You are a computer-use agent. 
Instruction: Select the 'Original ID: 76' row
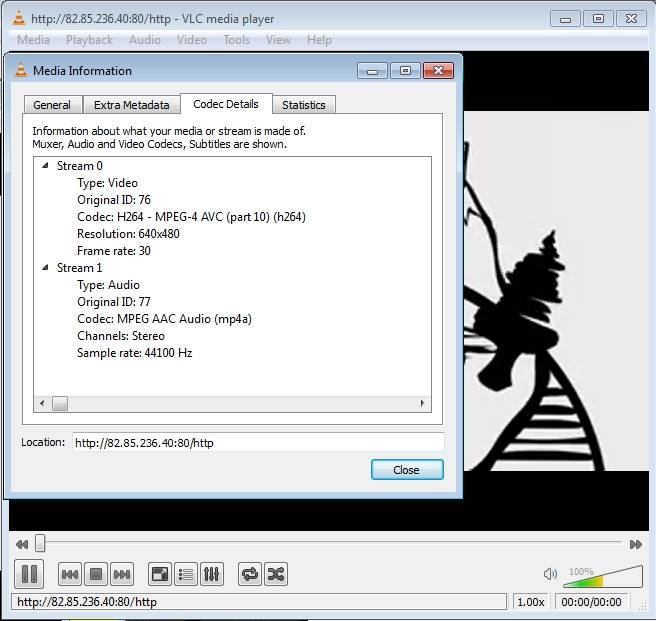114,200
